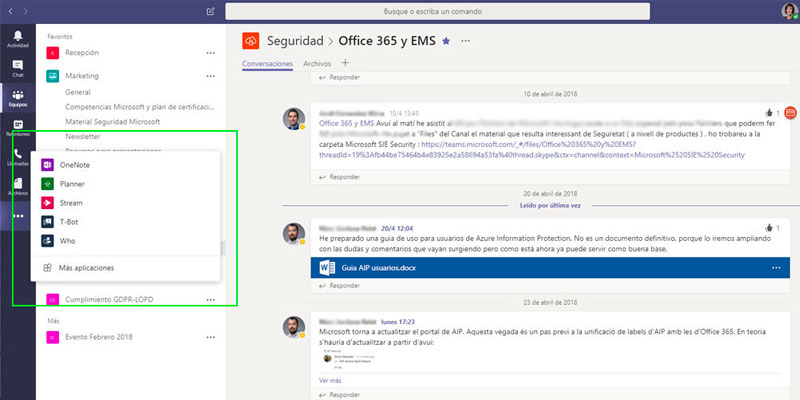The image size is (800, 400).
Task: Open more options for Recepción team
Action: click(211, 53)
